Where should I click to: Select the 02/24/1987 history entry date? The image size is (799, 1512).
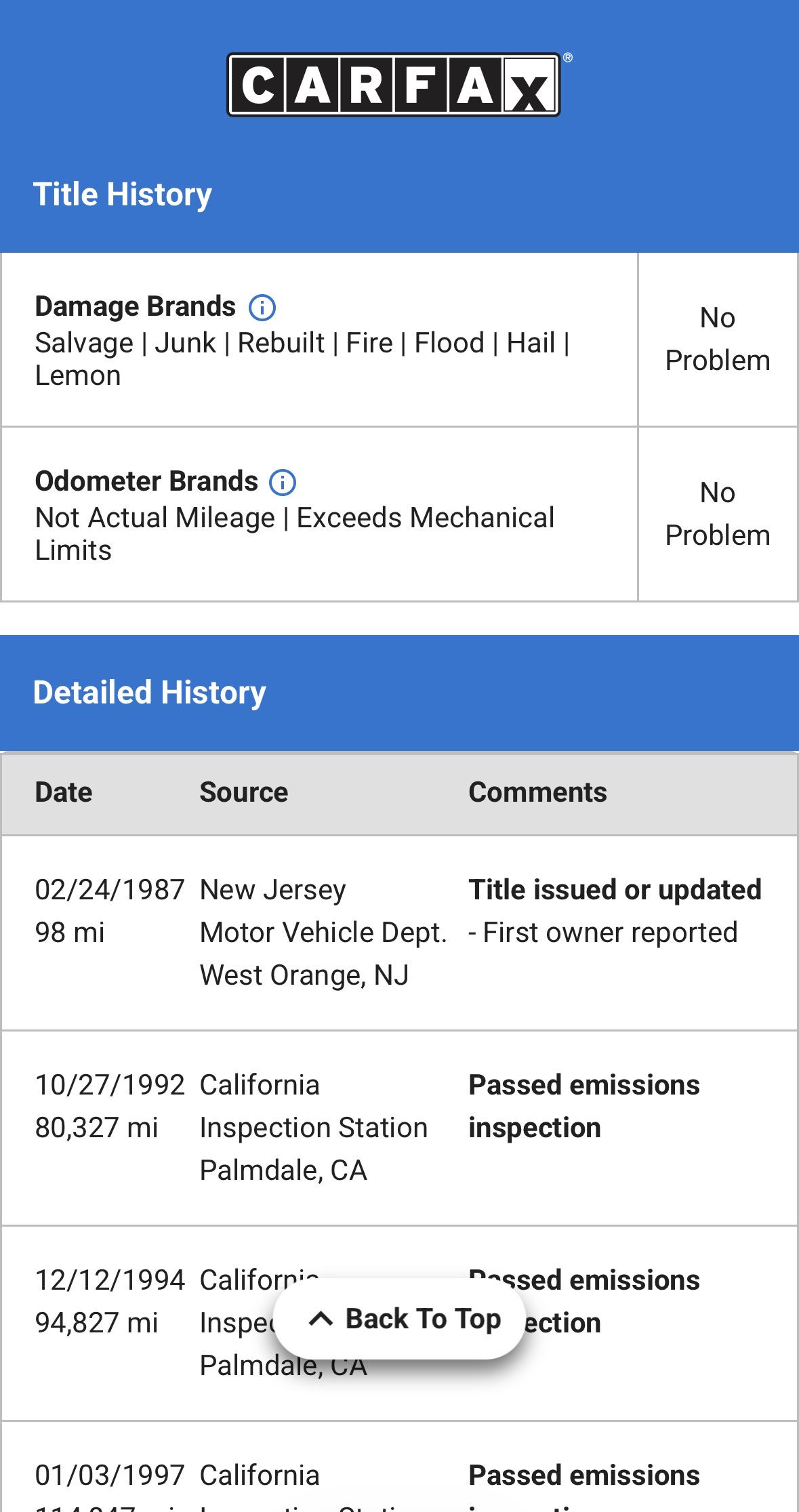point(110,890)
